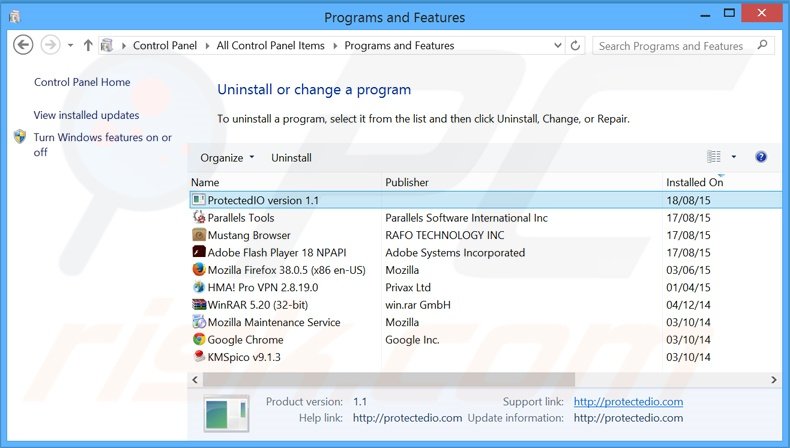Click the large ProtectedIO thumbnail in details pane

226,414
